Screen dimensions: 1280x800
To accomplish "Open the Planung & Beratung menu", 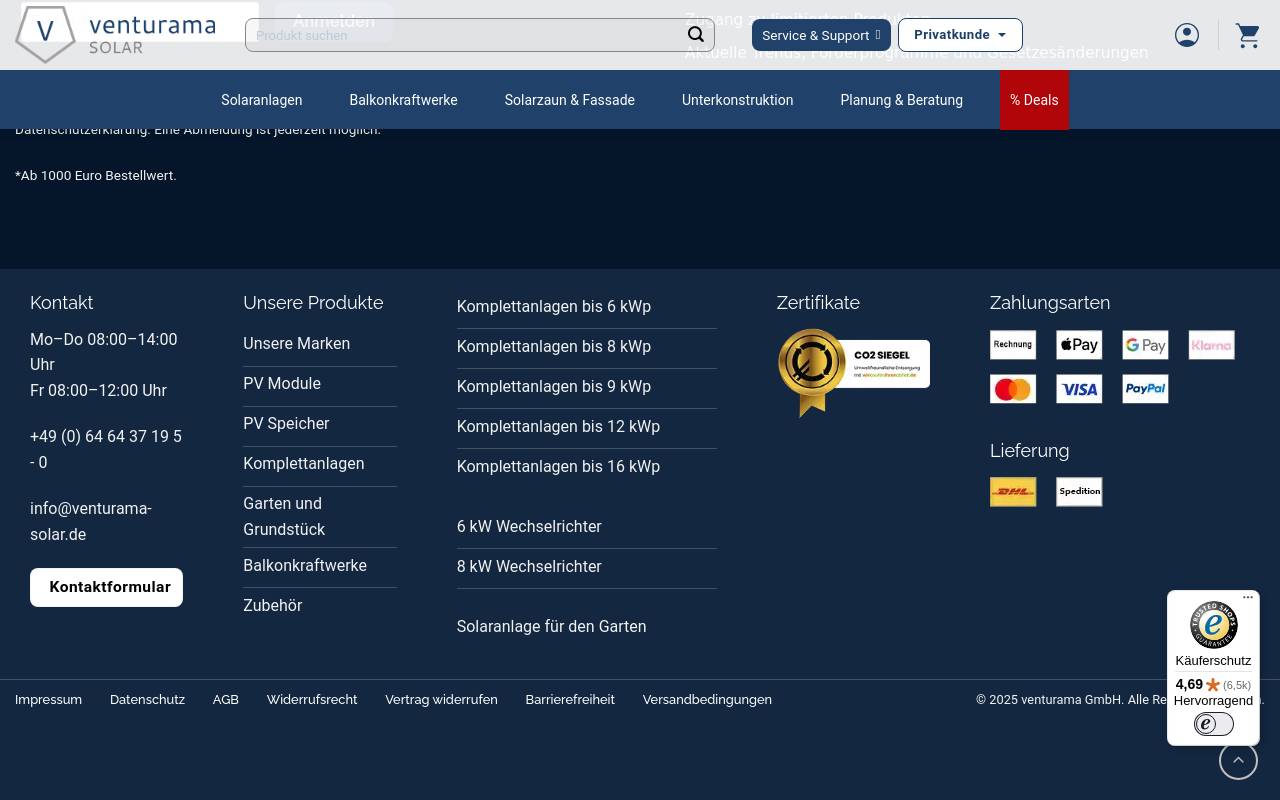I will point(902,100).
